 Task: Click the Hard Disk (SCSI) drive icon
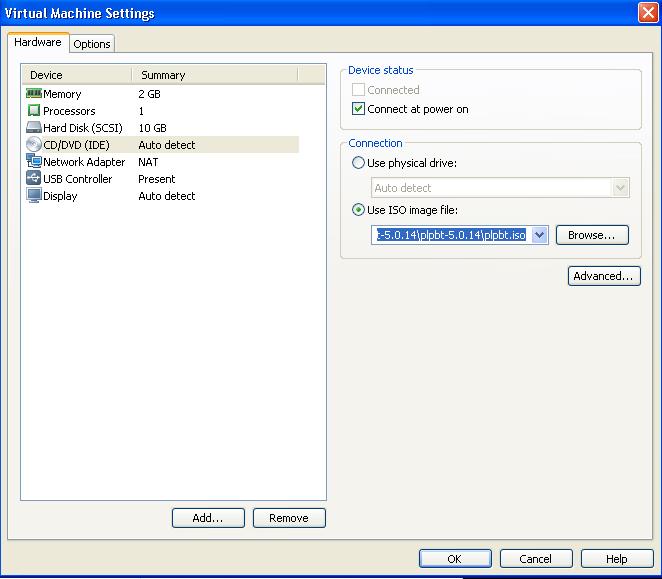click(x=34, y=128)
